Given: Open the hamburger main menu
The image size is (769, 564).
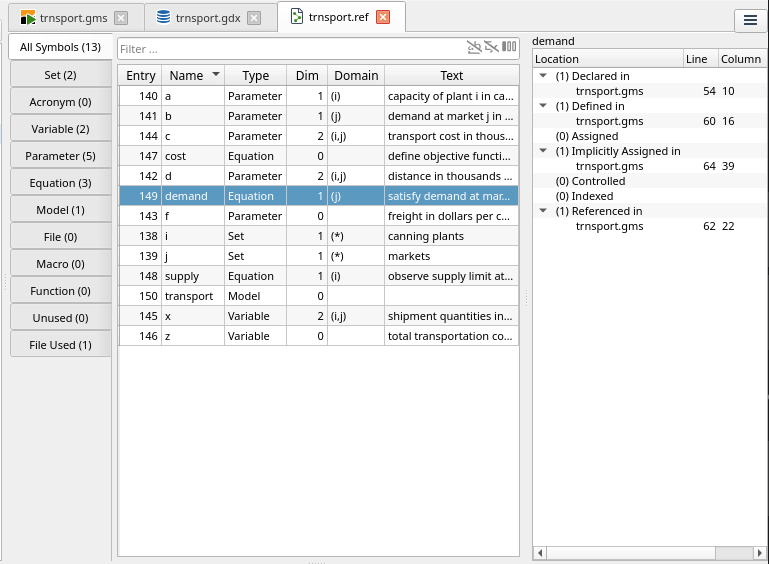Looking at the screenshot, I should pos(750,20).
